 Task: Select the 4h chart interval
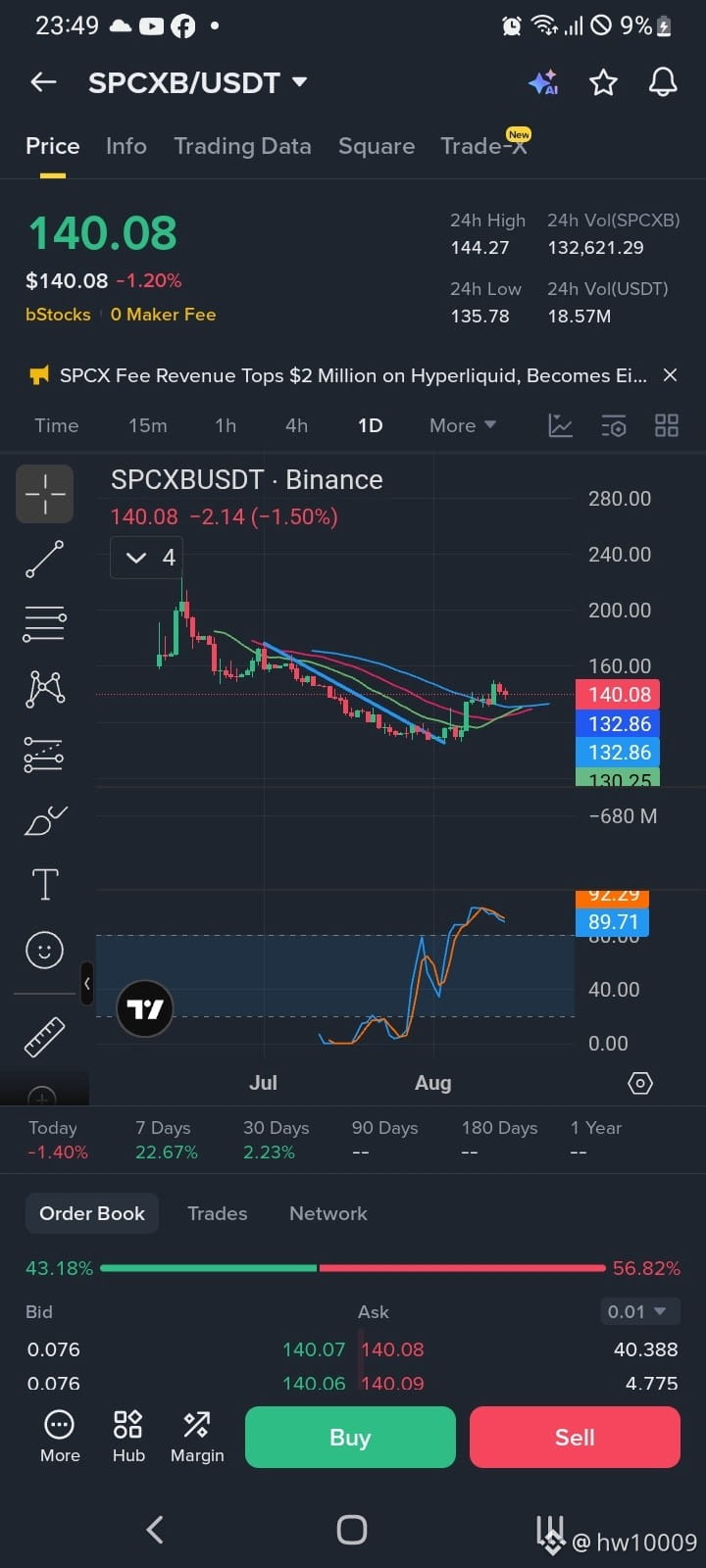[x=296, y=425]
